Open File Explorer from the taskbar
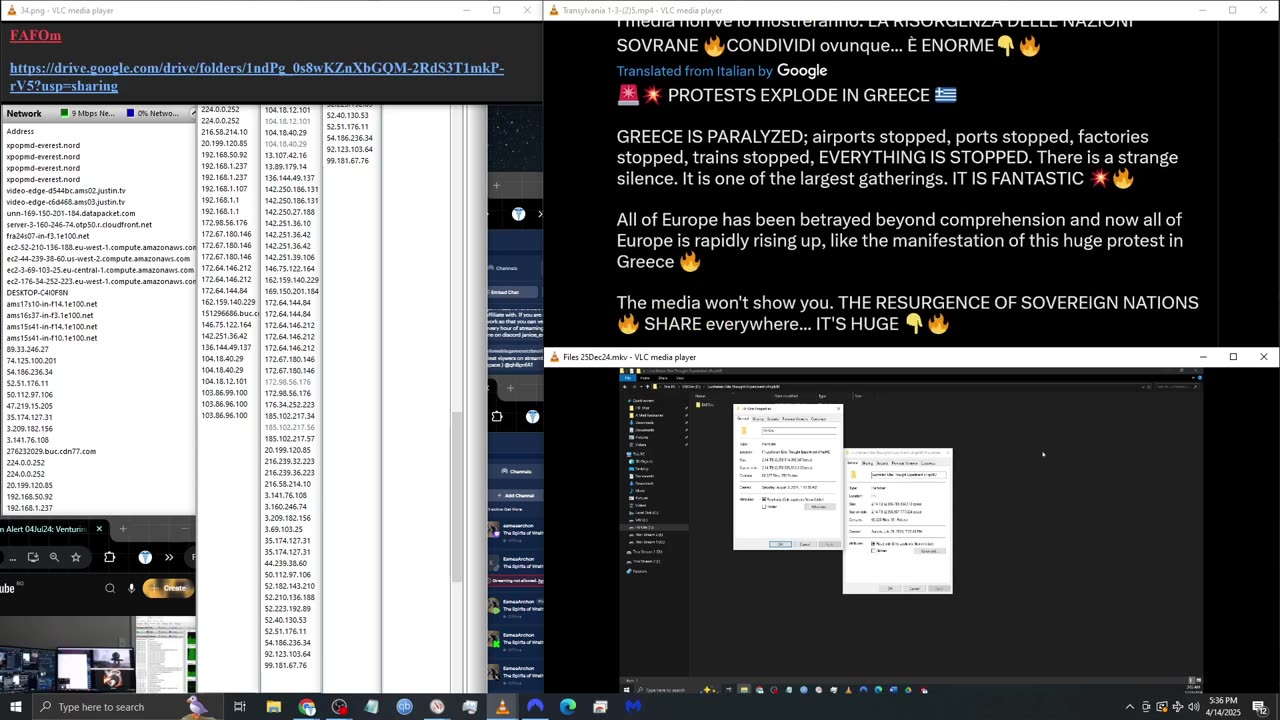The width and height of the screenshot is (1280, 720). [273, 707]
